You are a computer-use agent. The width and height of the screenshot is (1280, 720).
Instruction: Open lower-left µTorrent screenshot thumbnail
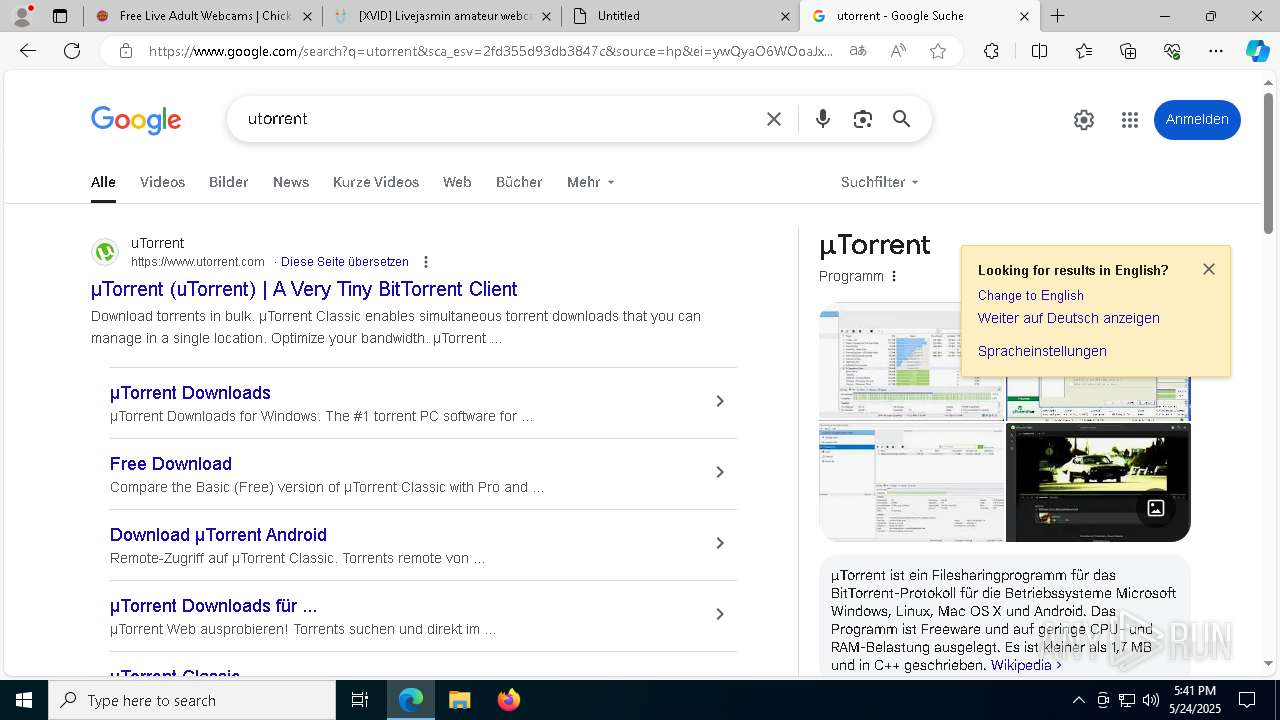point(911,482)
